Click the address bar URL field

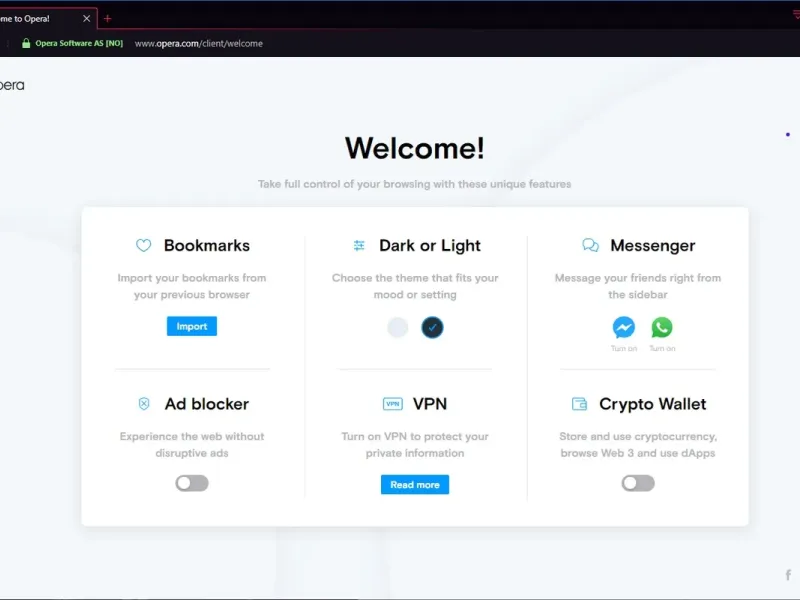coord(198,43)
